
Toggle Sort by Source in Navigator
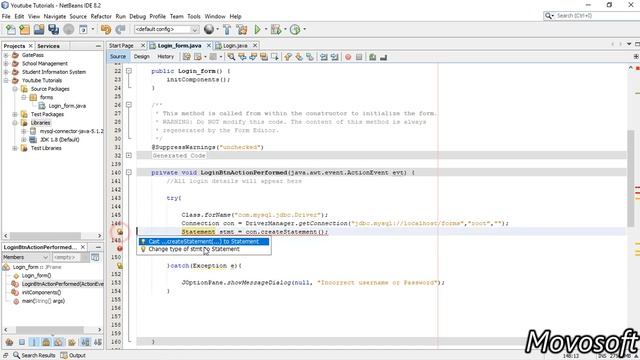[98, 342]
